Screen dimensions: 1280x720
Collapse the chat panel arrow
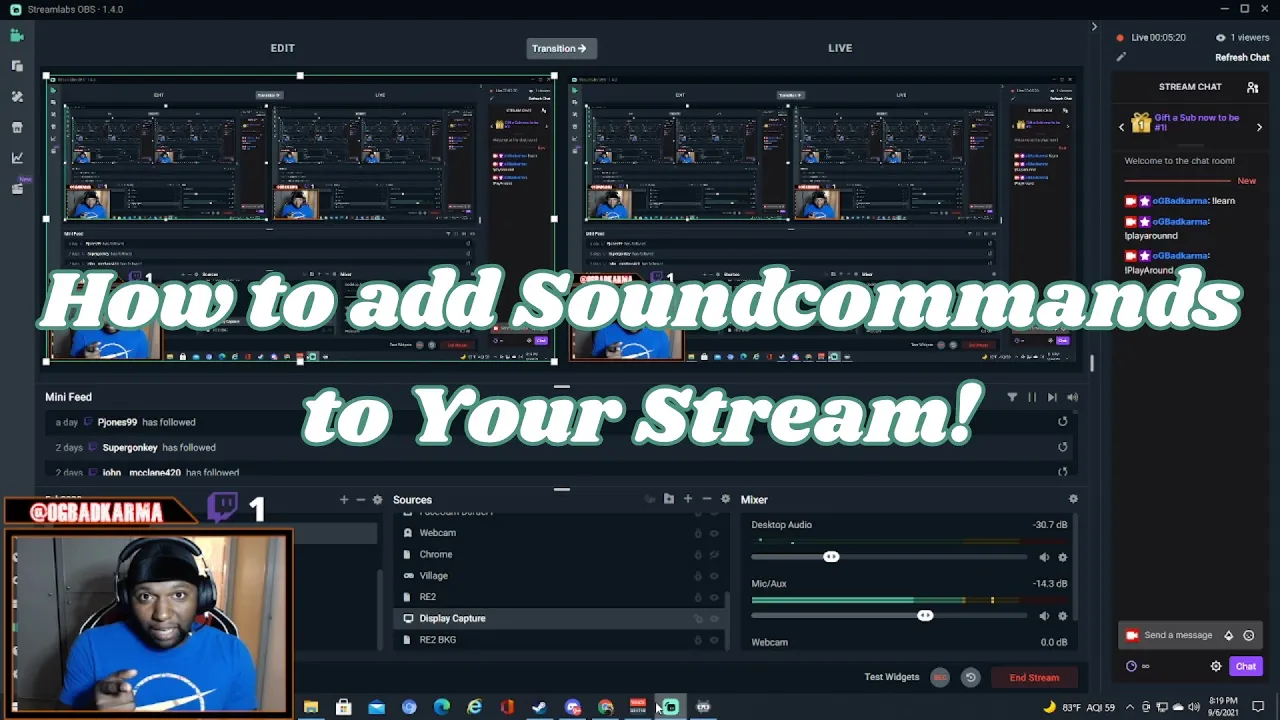(x=1094, y=27)
